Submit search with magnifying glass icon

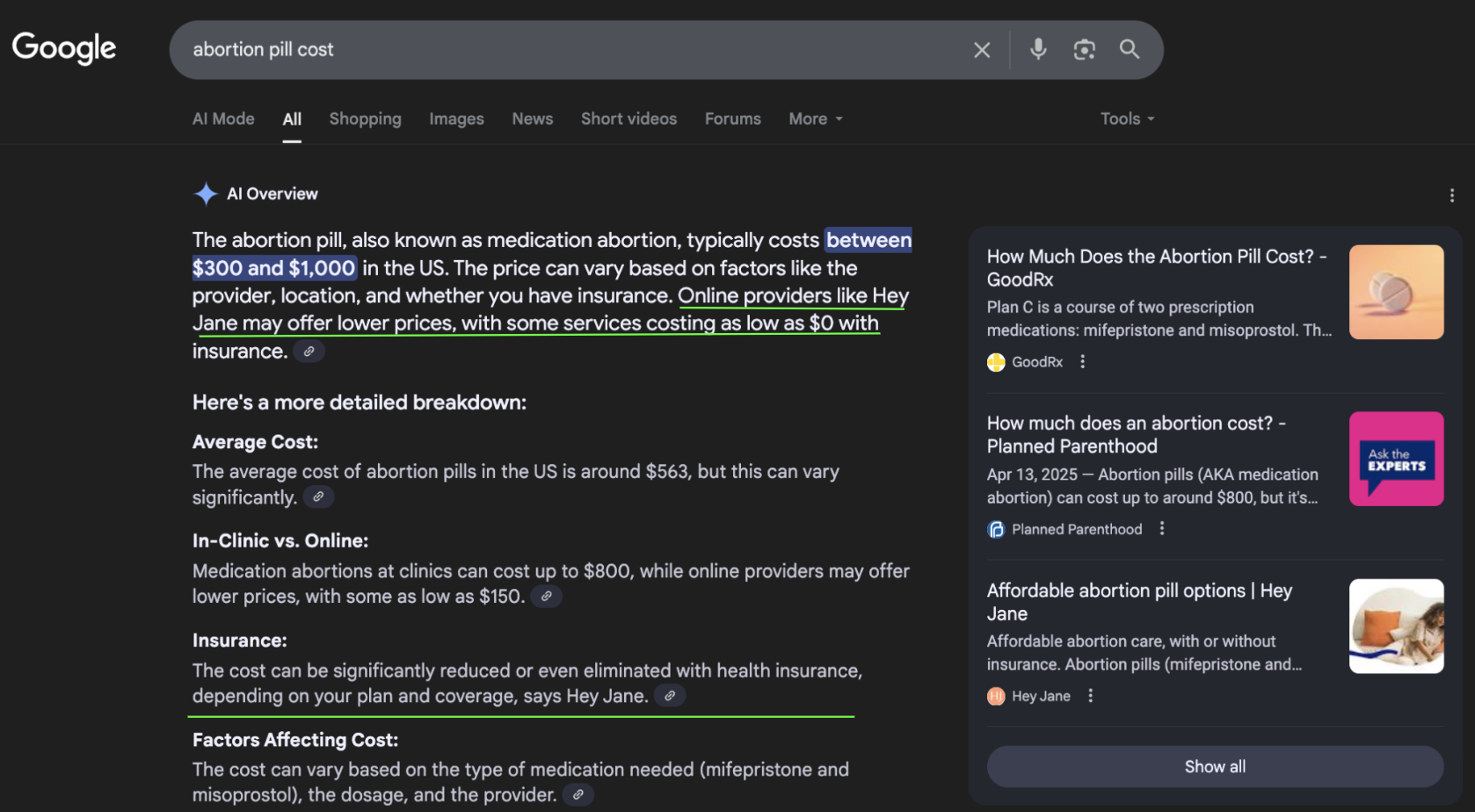tap(1130, 49)
